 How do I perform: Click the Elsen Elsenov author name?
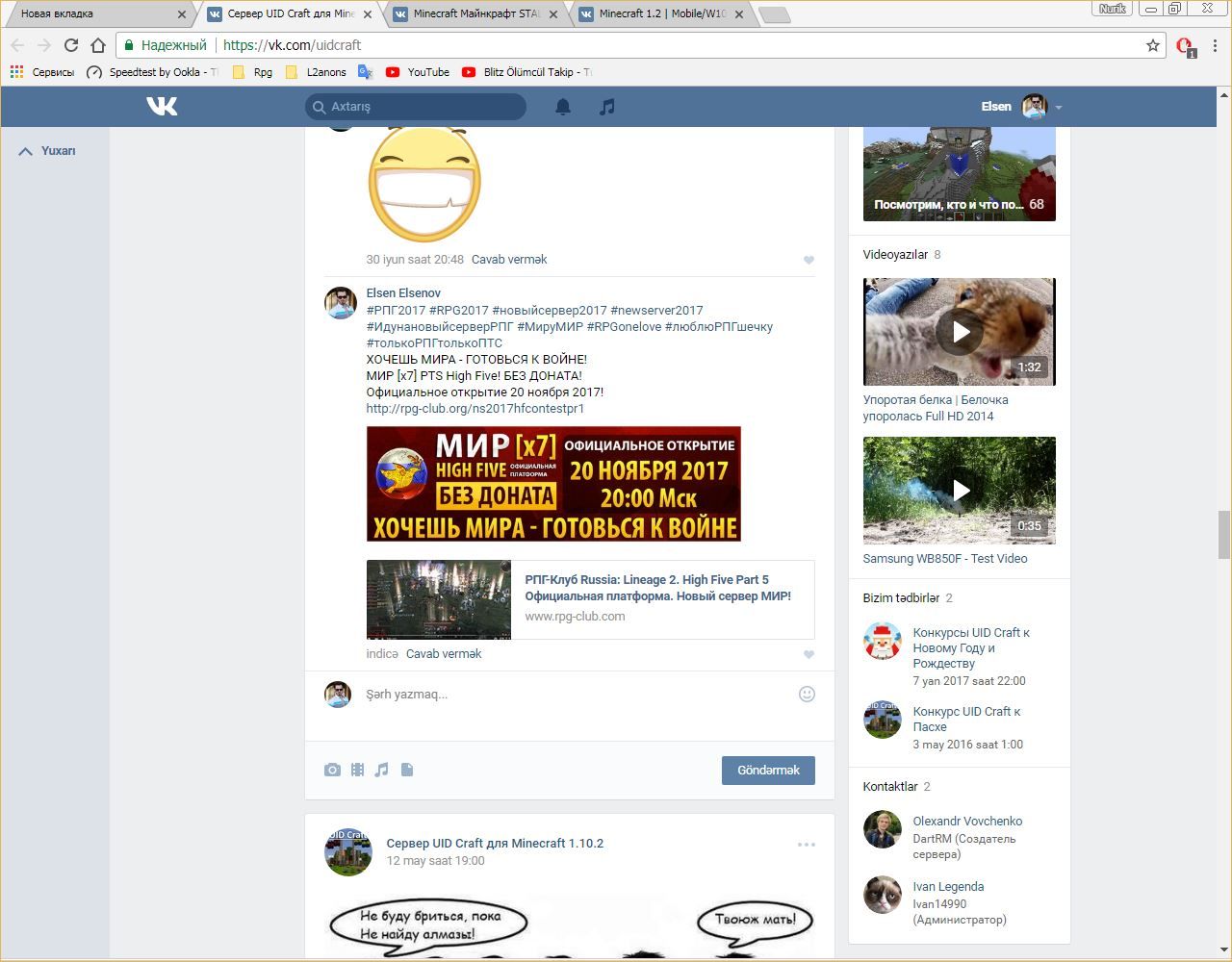(x=403, y=293)
